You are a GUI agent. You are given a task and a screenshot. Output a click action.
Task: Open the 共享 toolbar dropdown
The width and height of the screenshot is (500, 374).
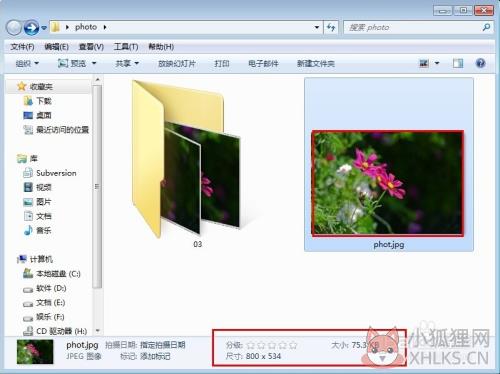(127, 63)
